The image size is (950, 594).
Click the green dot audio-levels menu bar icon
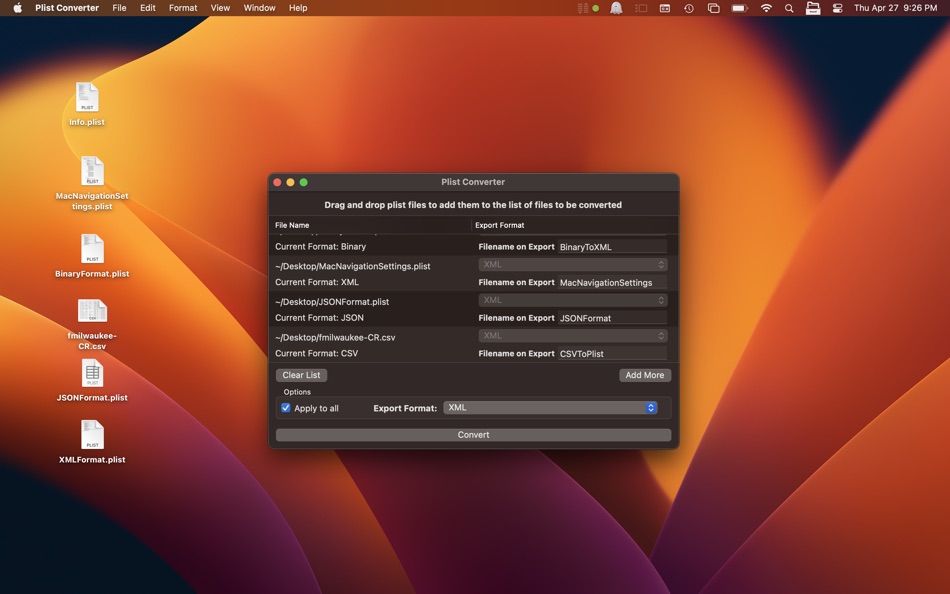tap(588, 8)
